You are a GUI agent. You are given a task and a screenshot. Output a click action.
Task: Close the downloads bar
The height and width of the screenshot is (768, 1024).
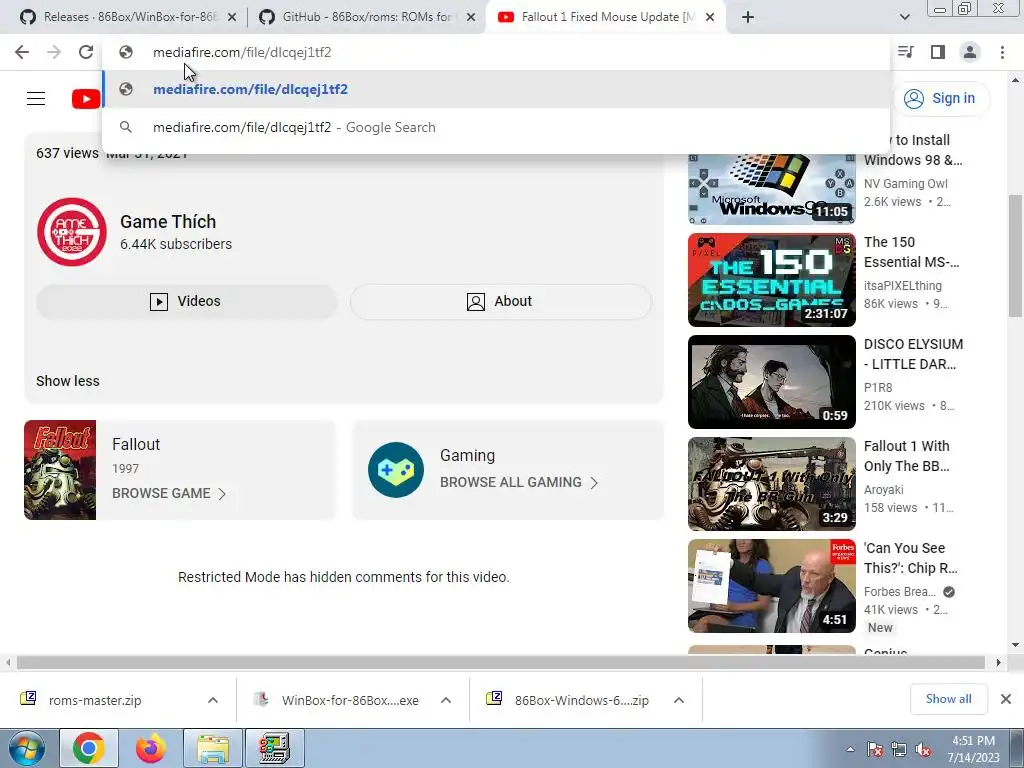pyautogui.click(x=1006, y=699)
